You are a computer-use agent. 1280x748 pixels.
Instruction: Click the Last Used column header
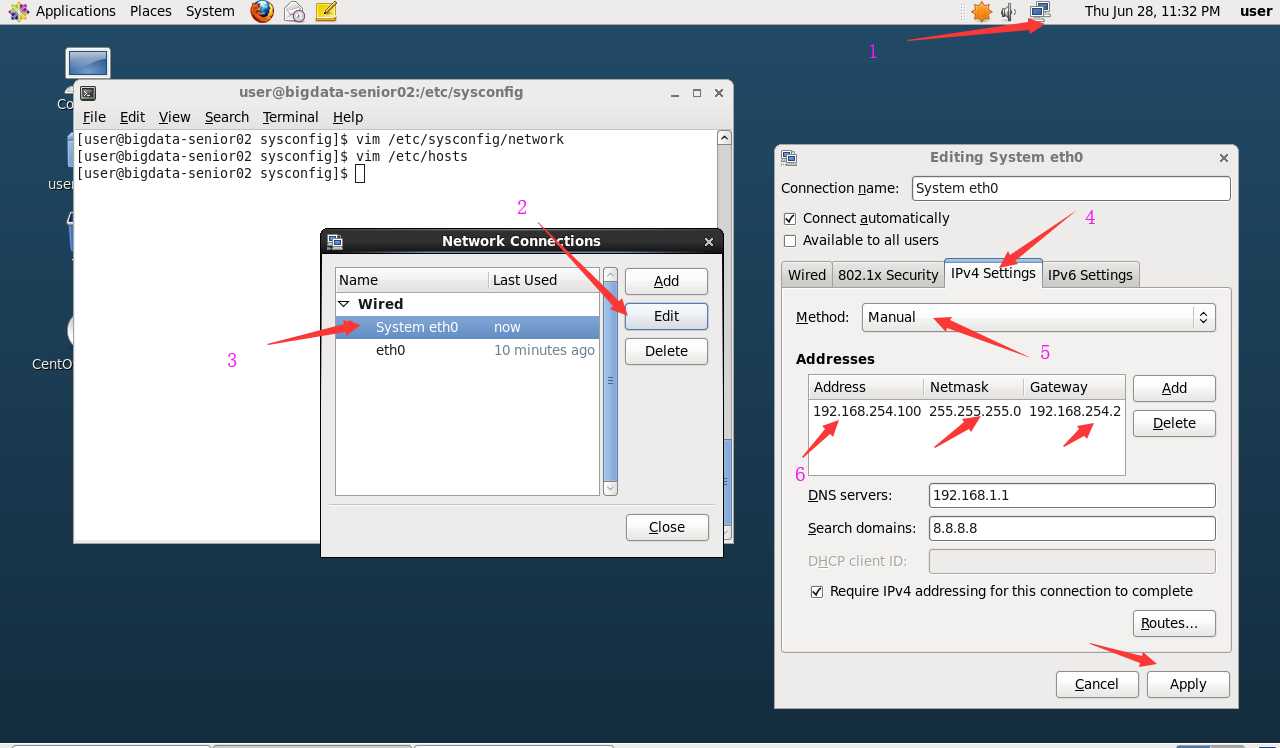coord(543,280)
